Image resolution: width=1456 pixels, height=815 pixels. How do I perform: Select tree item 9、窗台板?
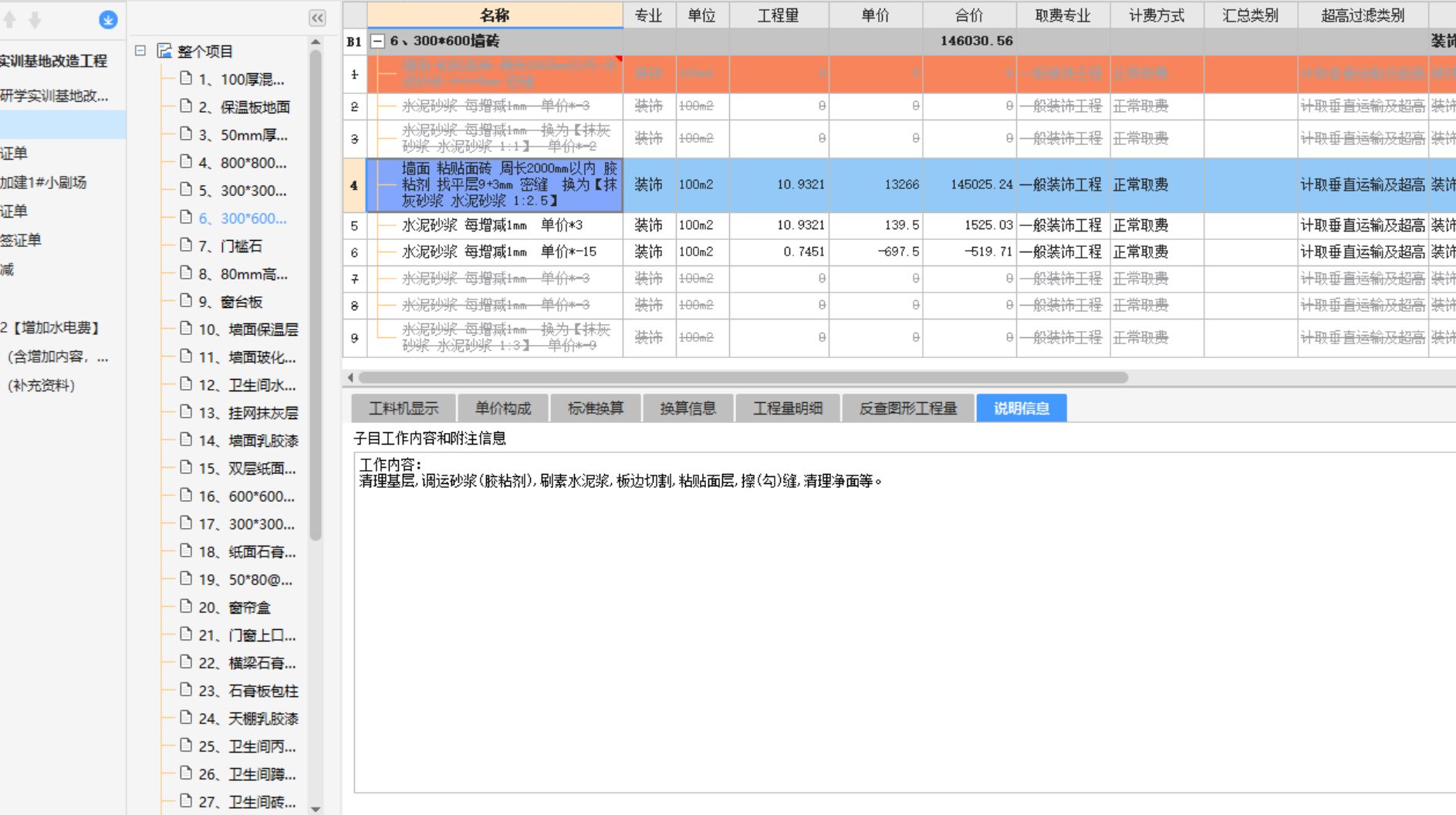(230, 301)
